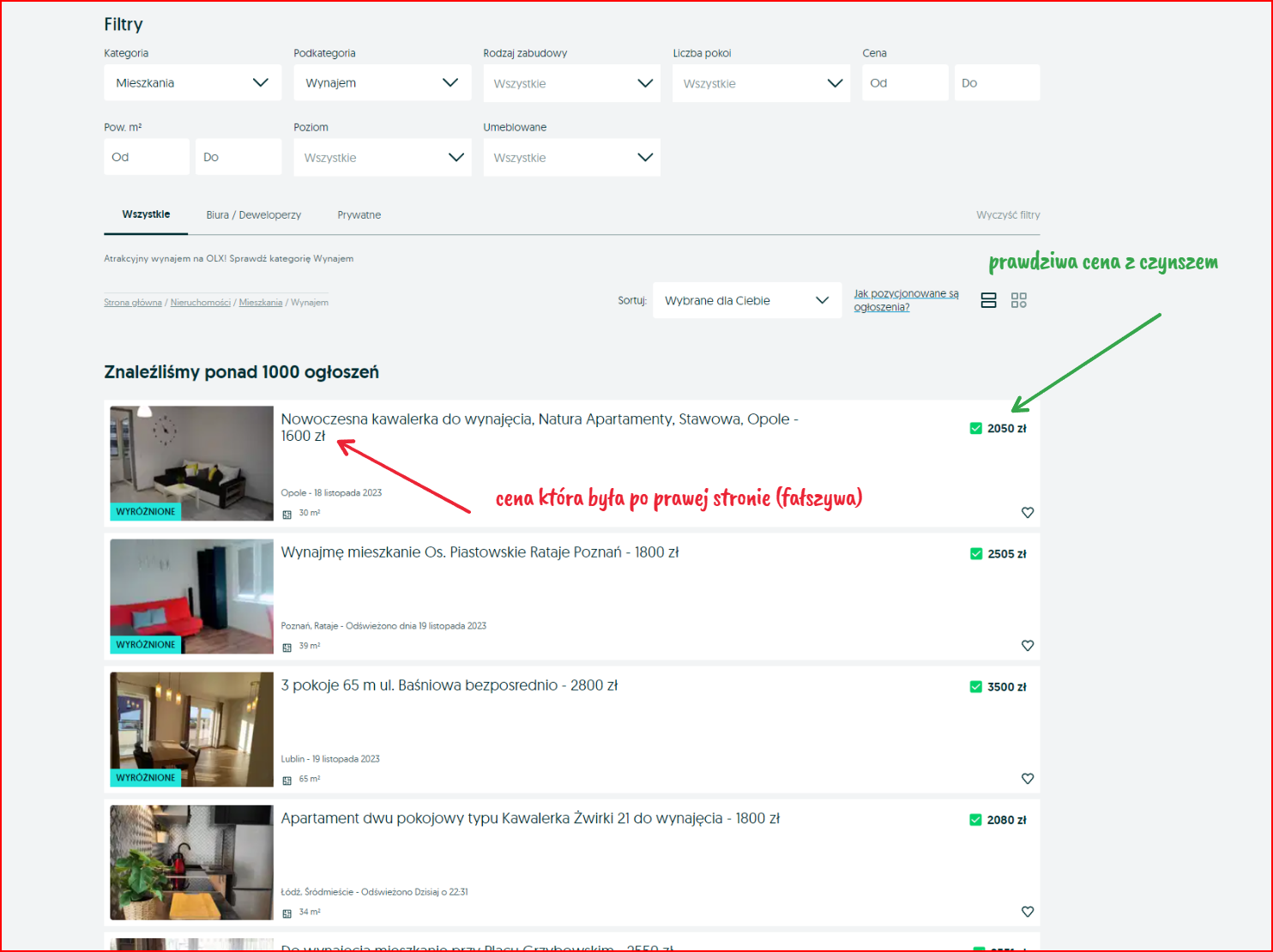Switch to grid view layout icon
This screenshot has height=952, width=1273.
1018,300
